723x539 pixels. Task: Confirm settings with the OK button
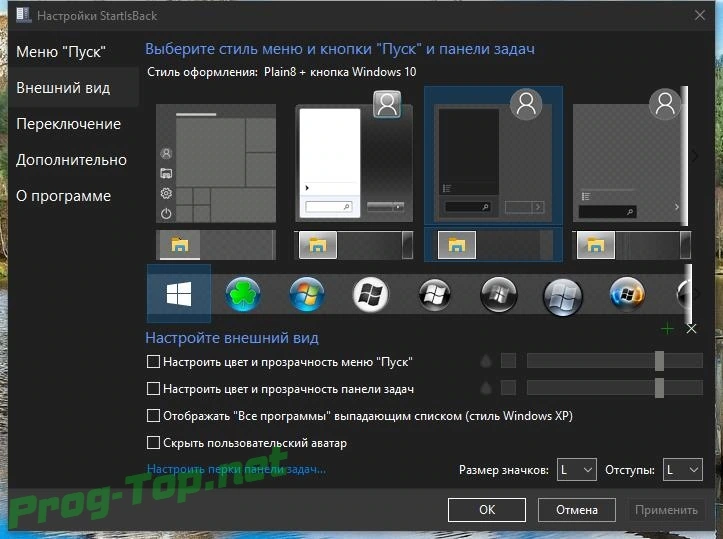pyautogui.click(x=487, y=509)
